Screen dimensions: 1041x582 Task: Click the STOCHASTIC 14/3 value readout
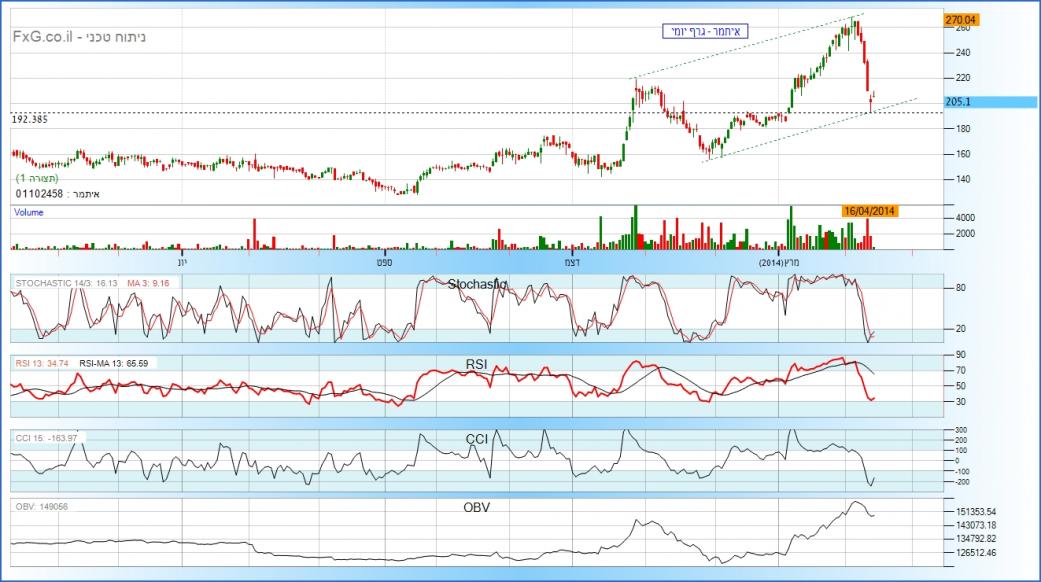[x=65, y=284]
